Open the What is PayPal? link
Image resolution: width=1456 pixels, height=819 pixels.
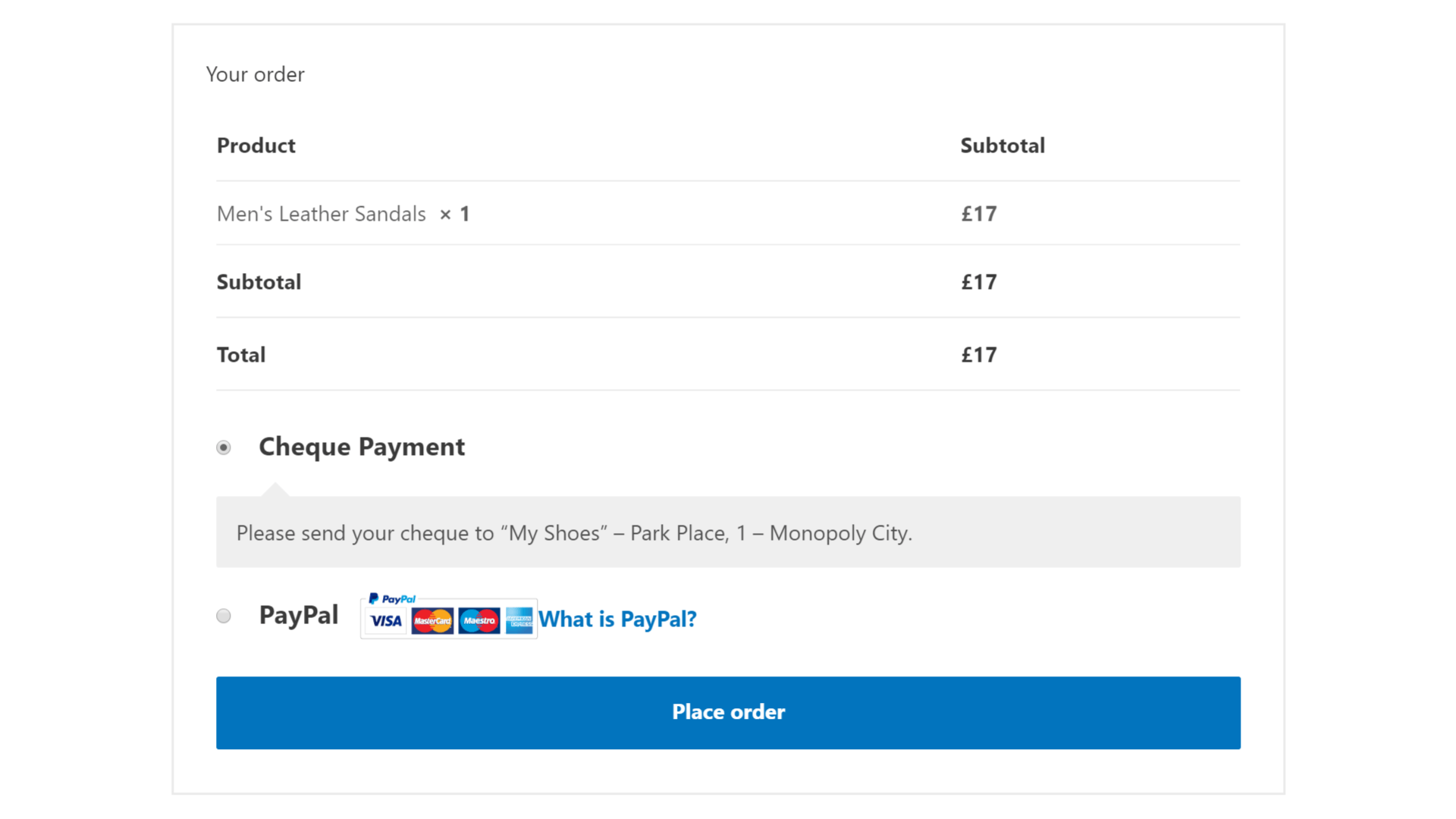pos(617,619)
